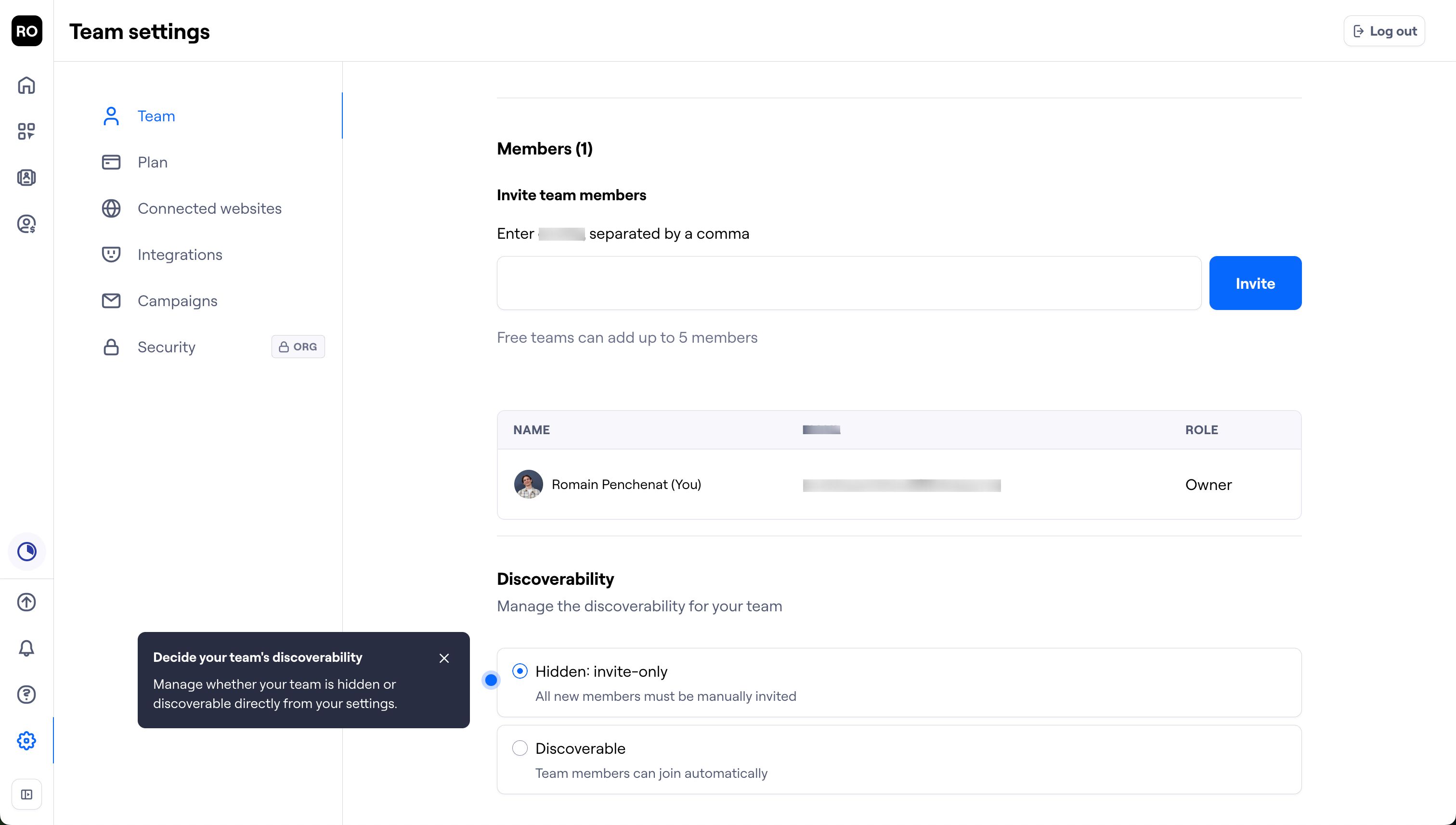Click the Members (1) heading
The width and height of the screenshot is (1456, 825).
pos(545,149)
